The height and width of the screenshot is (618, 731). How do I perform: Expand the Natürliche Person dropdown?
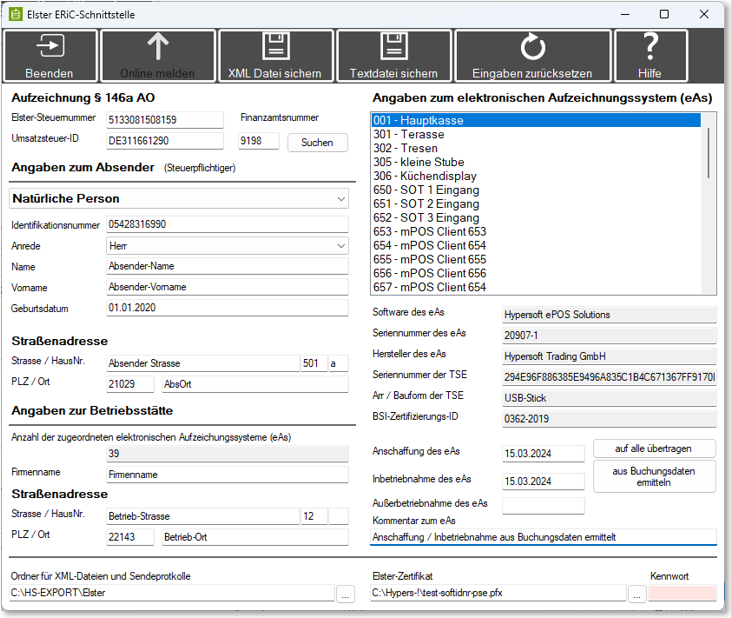point(342,199)
